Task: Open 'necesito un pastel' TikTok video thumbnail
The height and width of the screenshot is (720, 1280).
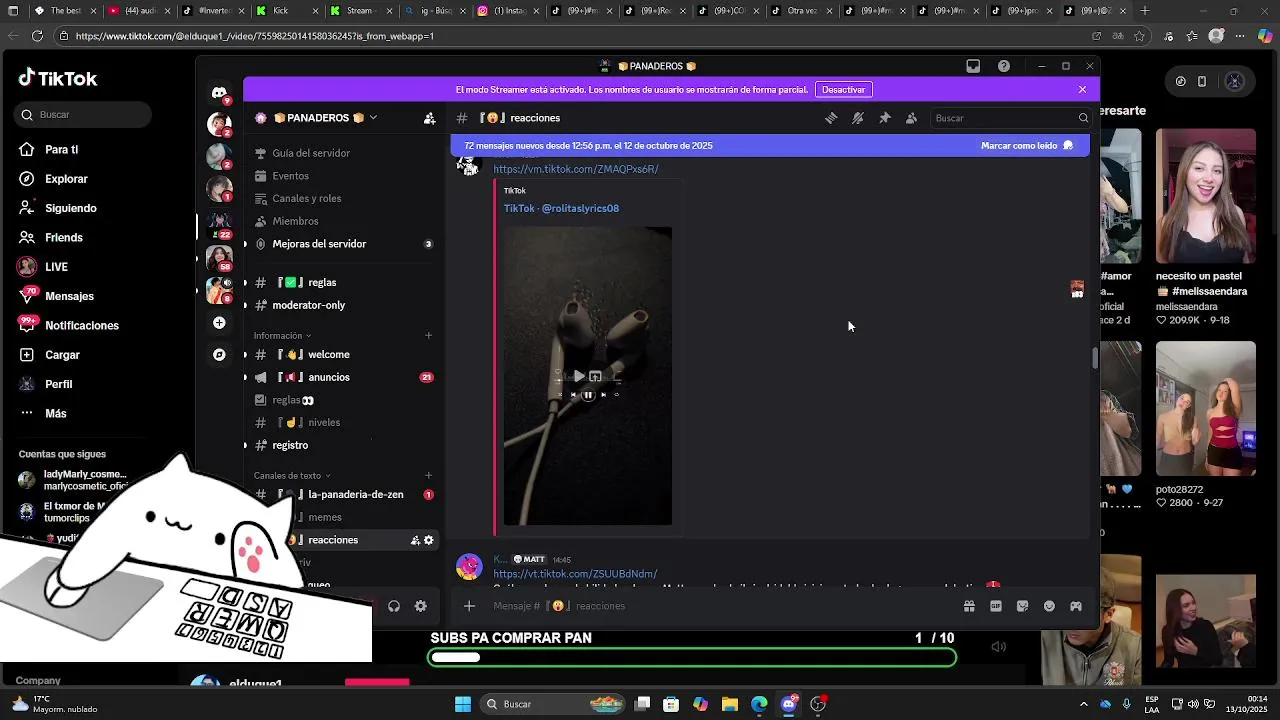Action: (x=1205, y=196)
